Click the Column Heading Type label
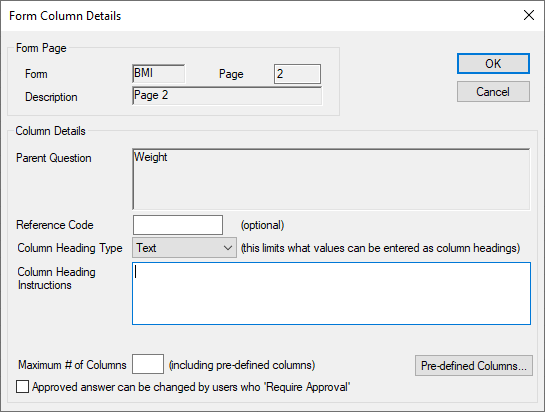This screenshot has width=545, height=412. (70, 248)
